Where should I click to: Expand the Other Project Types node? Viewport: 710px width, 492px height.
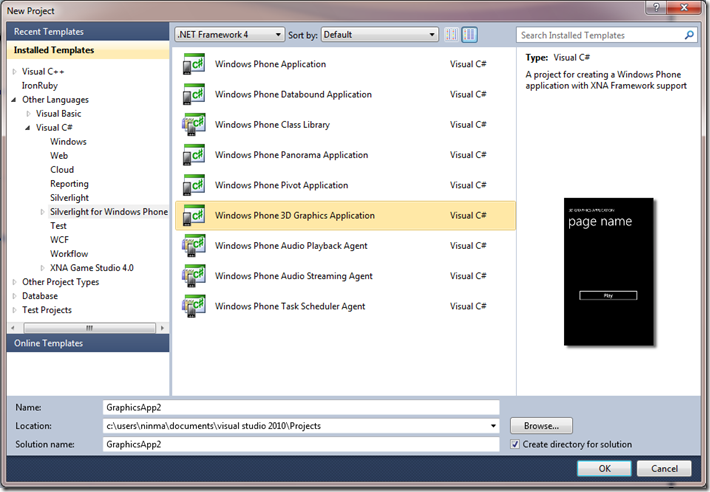coord(14,282)
